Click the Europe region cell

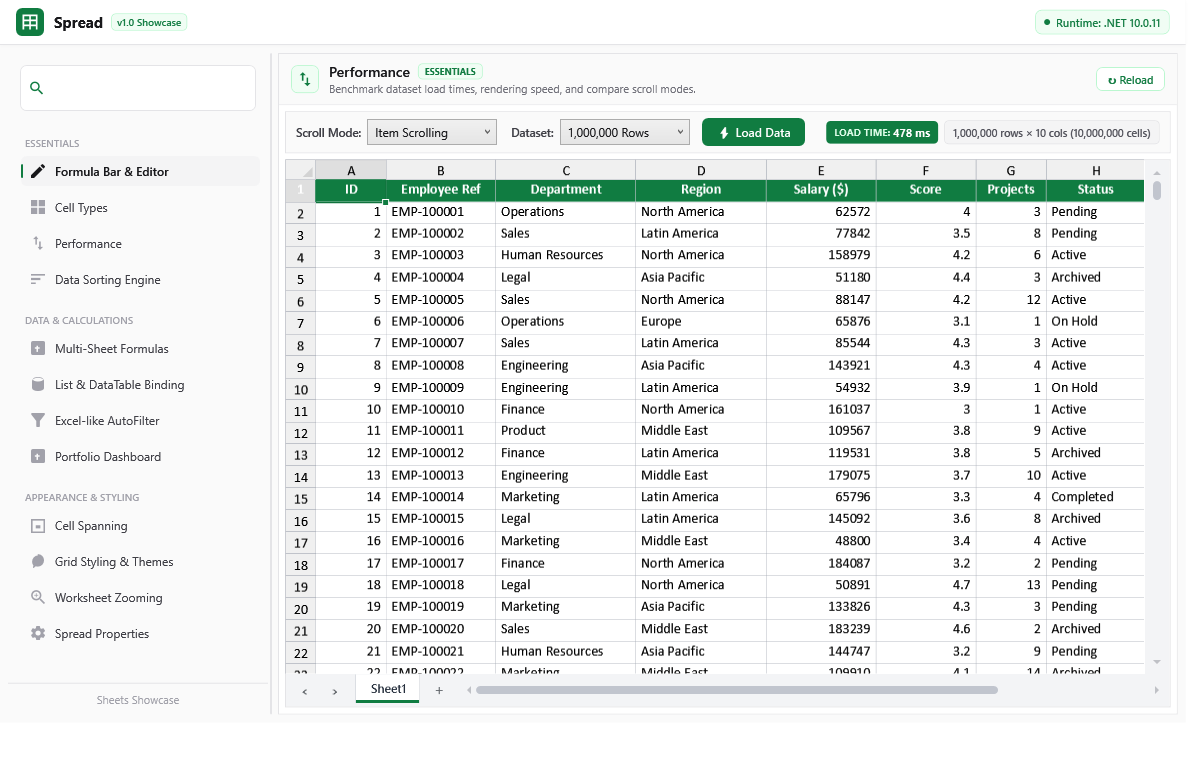[x=701, y=321]
